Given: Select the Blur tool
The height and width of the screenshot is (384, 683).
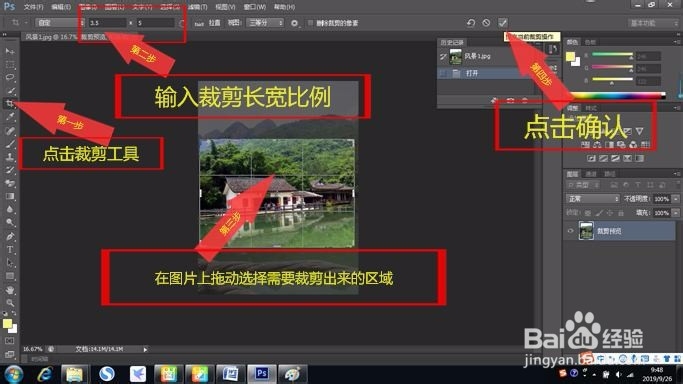Looking at the screenshot, I should [10, 209].
